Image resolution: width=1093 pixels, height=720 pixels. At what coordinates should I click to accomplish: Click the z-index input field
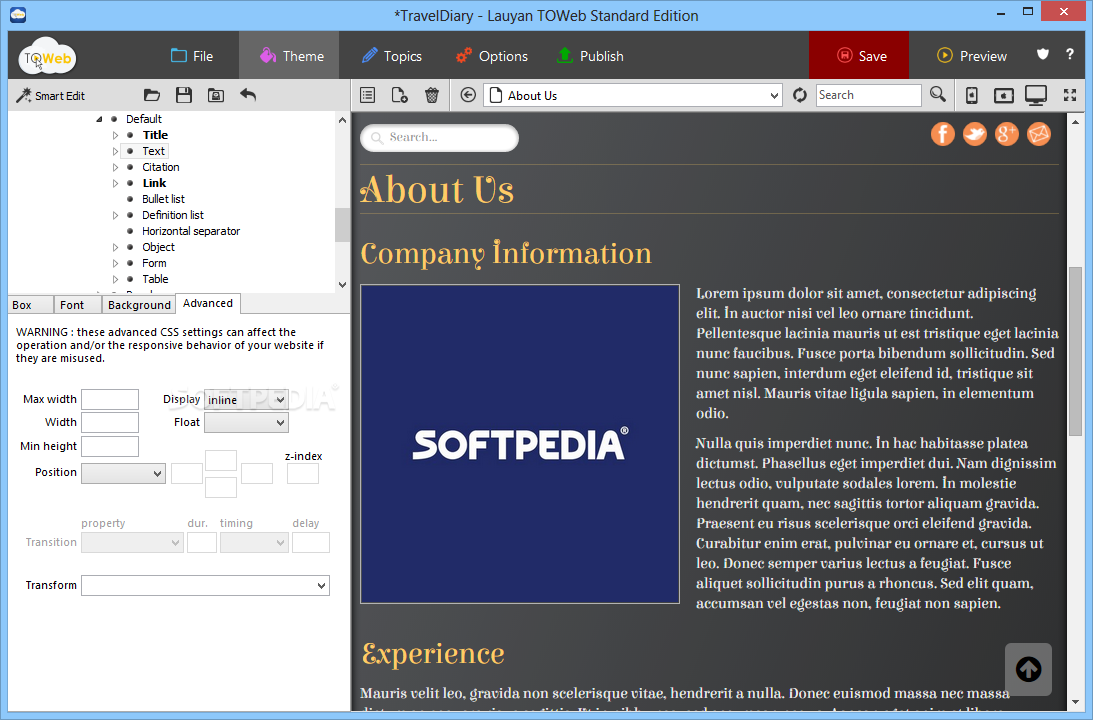(x=303, y=474)
